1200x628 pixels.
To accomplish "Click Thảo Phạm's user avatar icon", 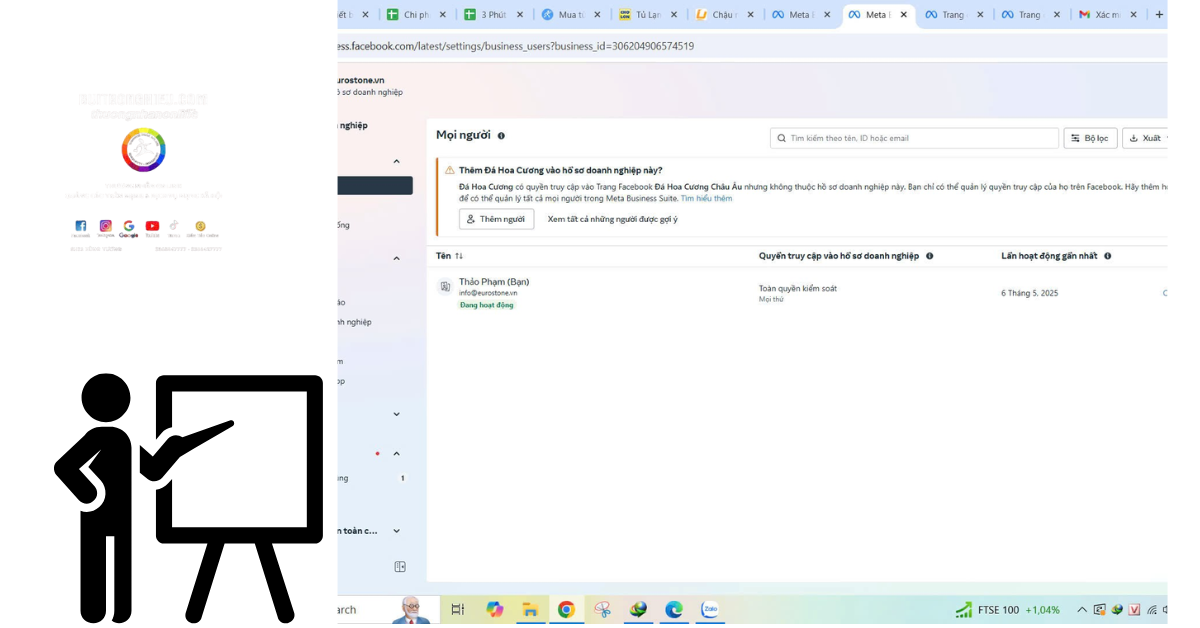I will click(x=445, y=287).
